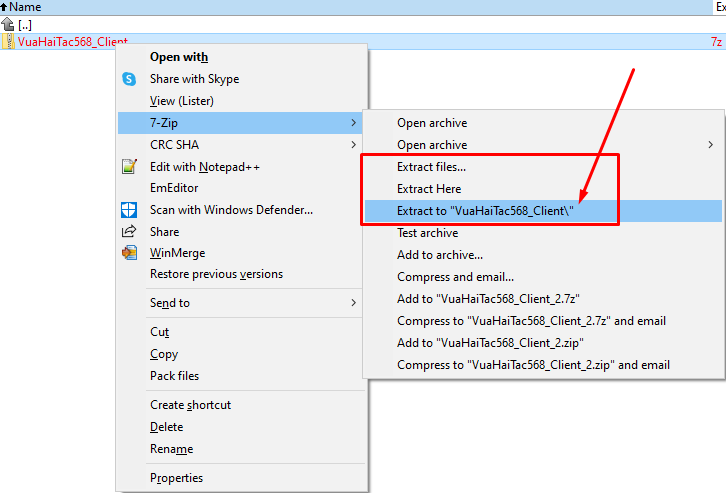Click the Name column header

[x=357, y=7]
